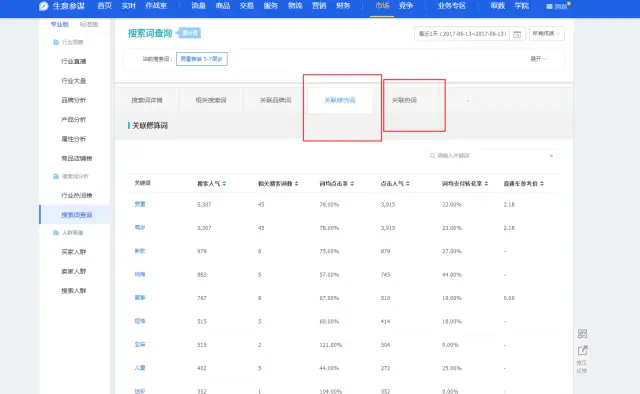Image resolution: width=640 pixels, height=394 pixels.
Task: Open 搜索人群 in sidebar
Action: click(74, 291)
